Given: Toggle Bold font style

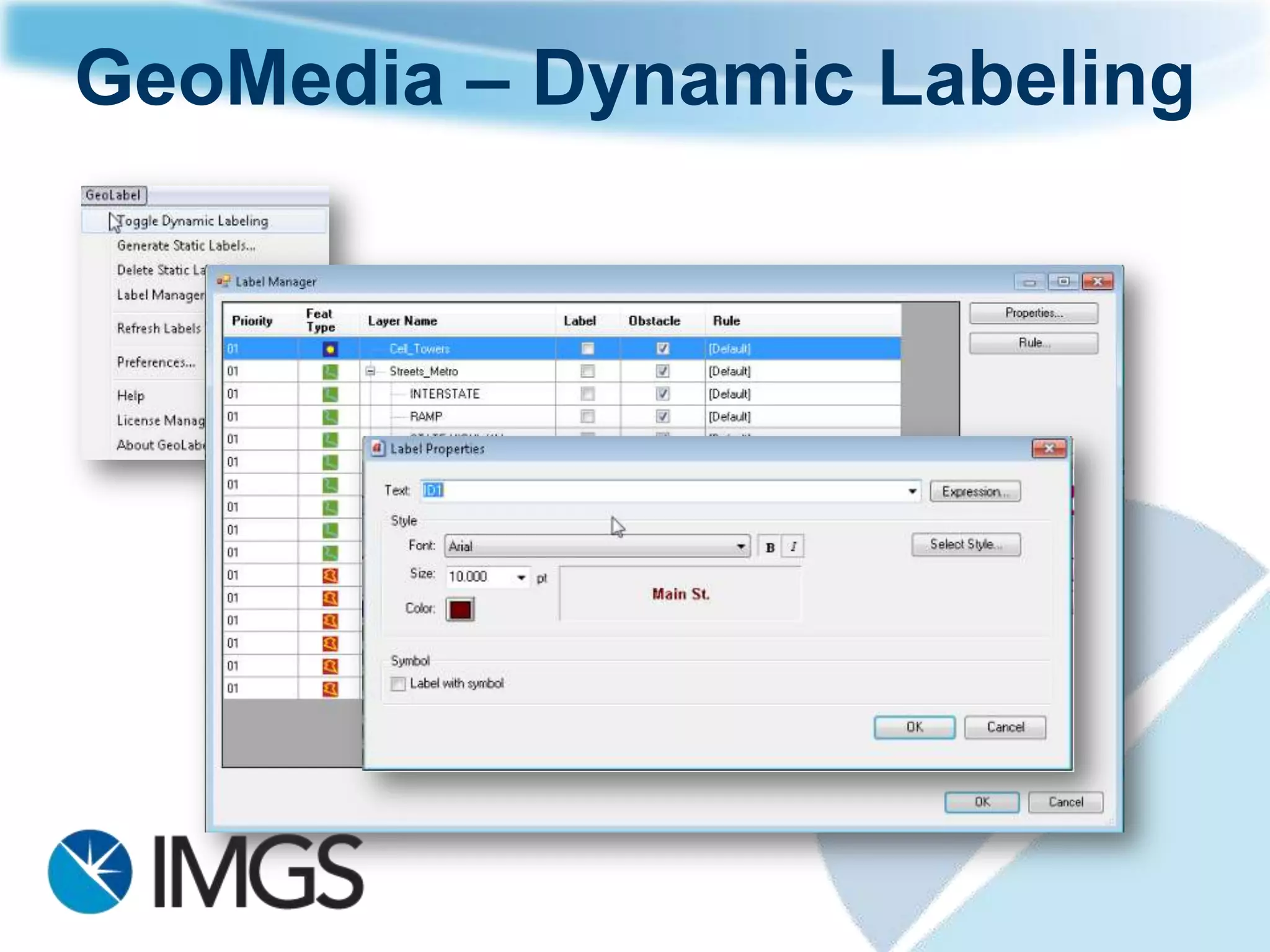Looking at the screenshot, I should coord(770,547).
